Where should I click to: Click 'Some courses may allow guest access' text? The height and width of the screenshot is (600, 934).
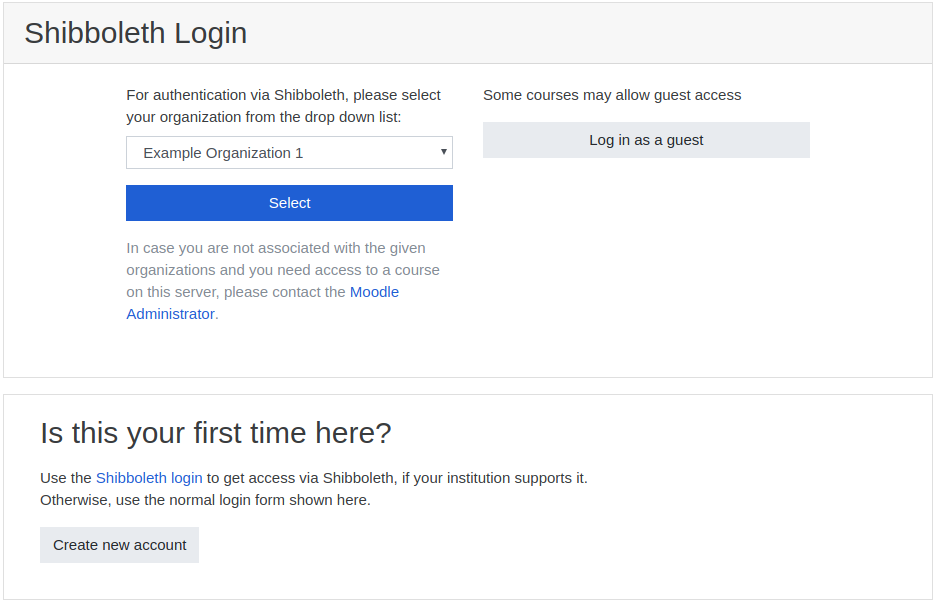tap(612, 95)
